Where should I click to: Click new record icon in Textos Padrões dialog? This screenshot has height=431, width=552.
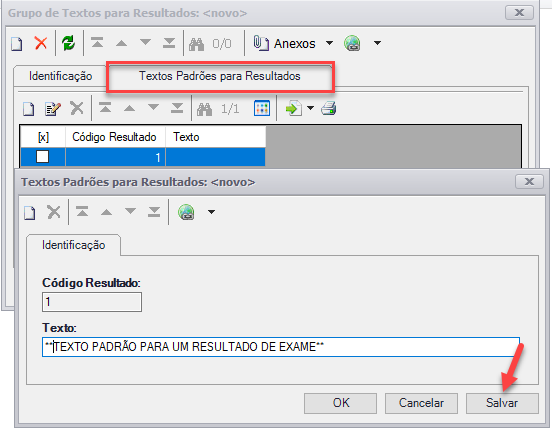[x=30, y=213]
